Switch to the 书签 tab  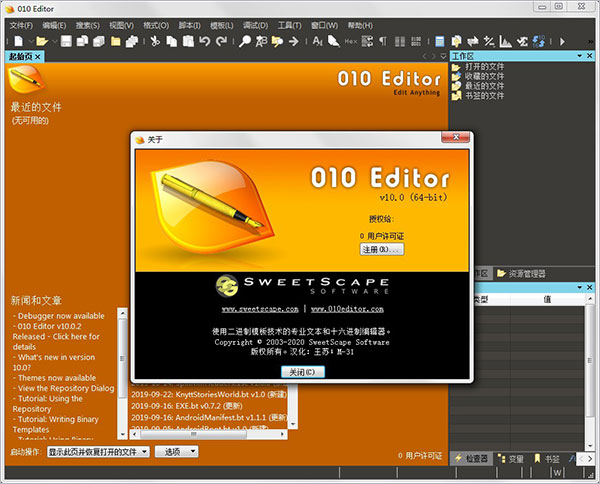547,458
